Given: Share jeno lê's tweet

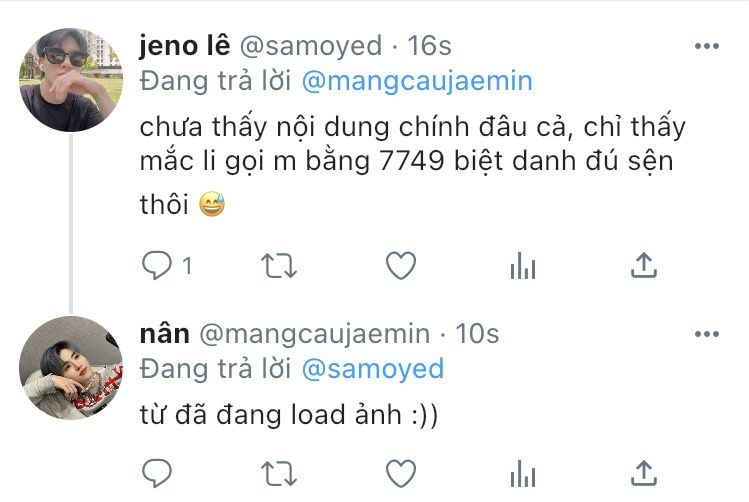Looking at the screenshot, I should [x=644, y=265].
